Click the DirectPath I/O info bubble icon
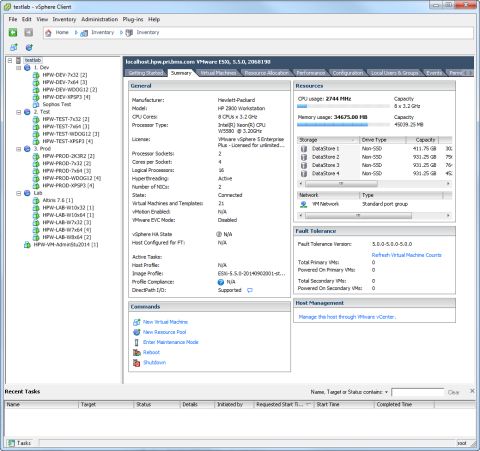 click(250, 290)
